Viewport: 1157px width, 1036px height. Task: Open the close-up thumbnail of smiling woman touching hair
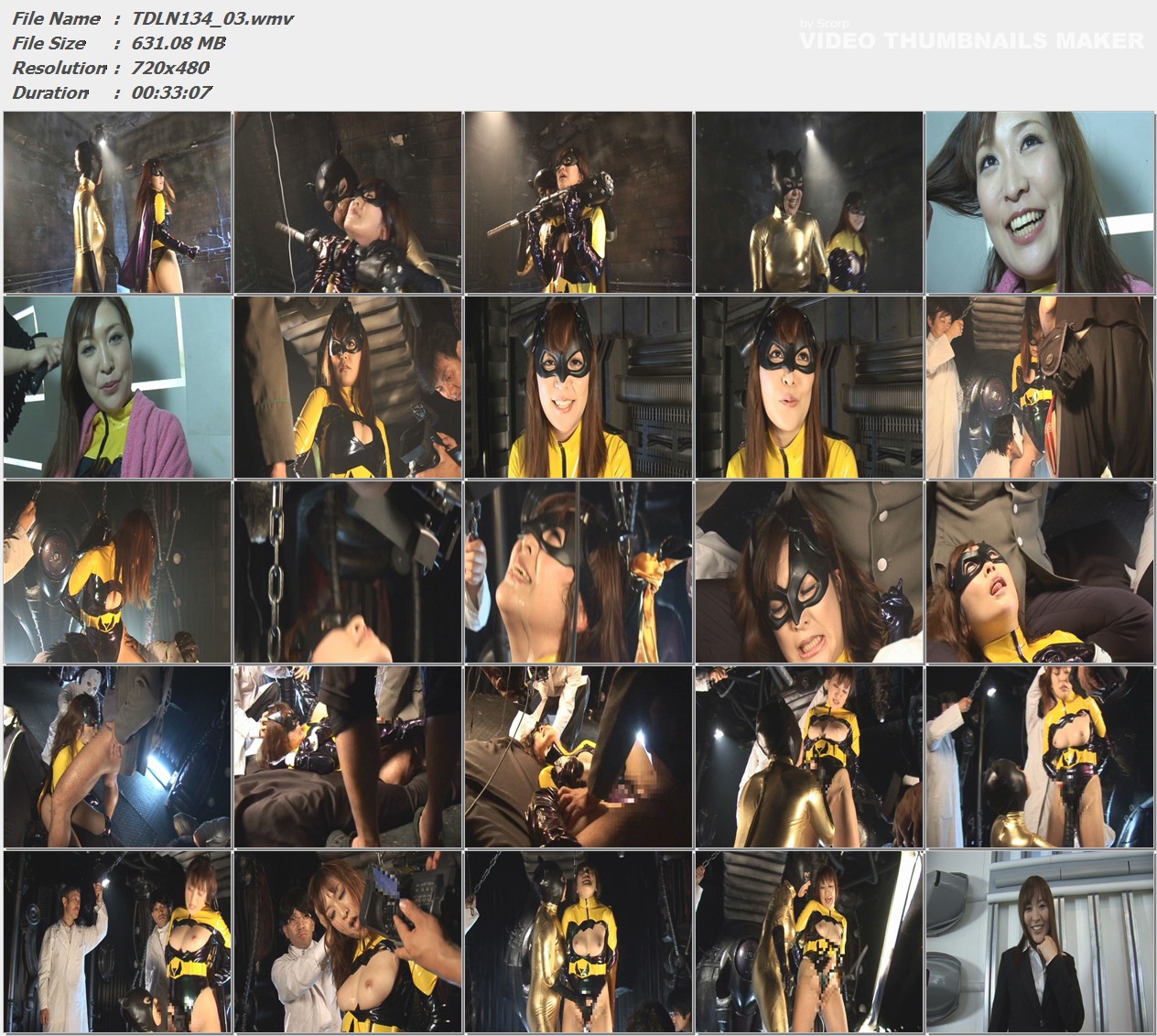point(1040,202)
